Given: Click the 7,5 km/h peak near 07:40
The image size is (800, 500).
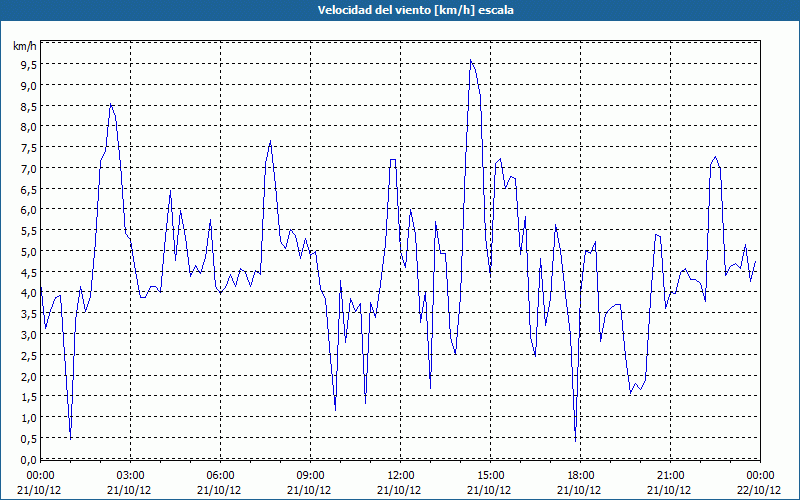Looking at the screenshot, I should (270, 141).
